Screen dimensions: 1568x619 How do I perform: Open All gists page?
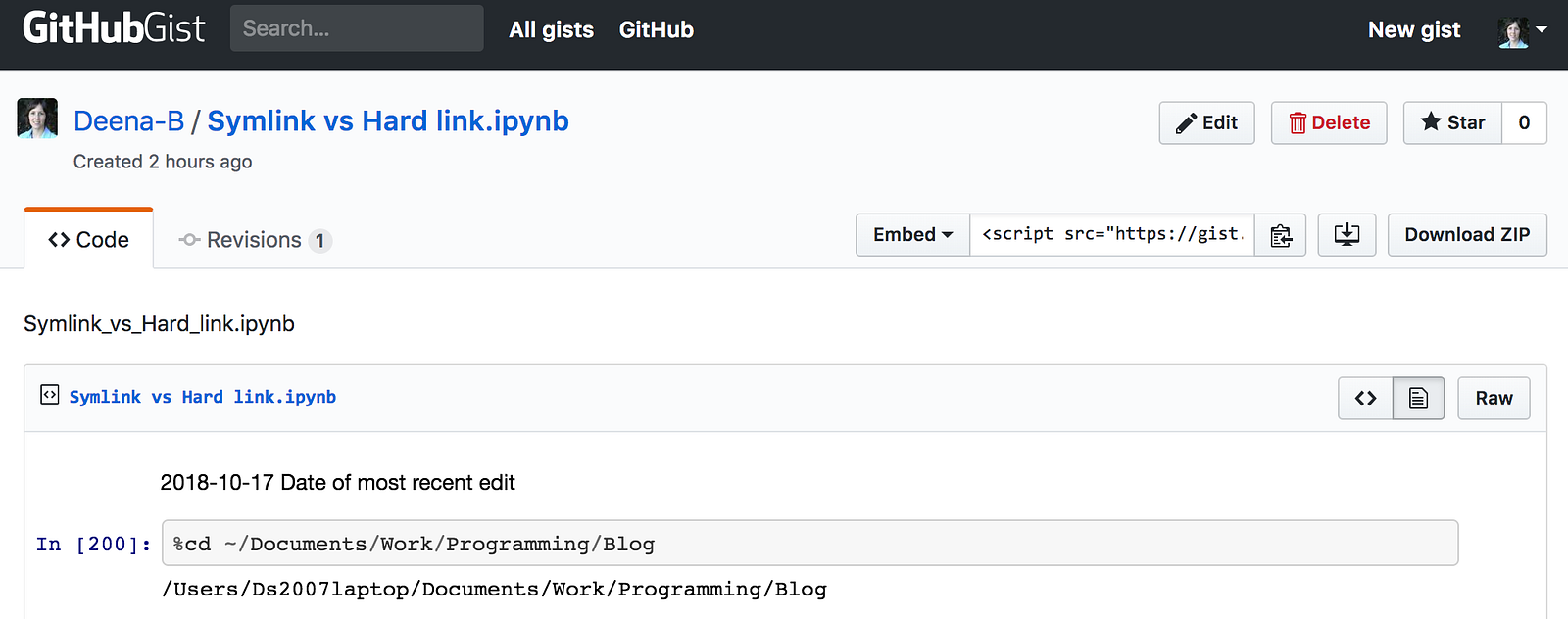(551, 30)
